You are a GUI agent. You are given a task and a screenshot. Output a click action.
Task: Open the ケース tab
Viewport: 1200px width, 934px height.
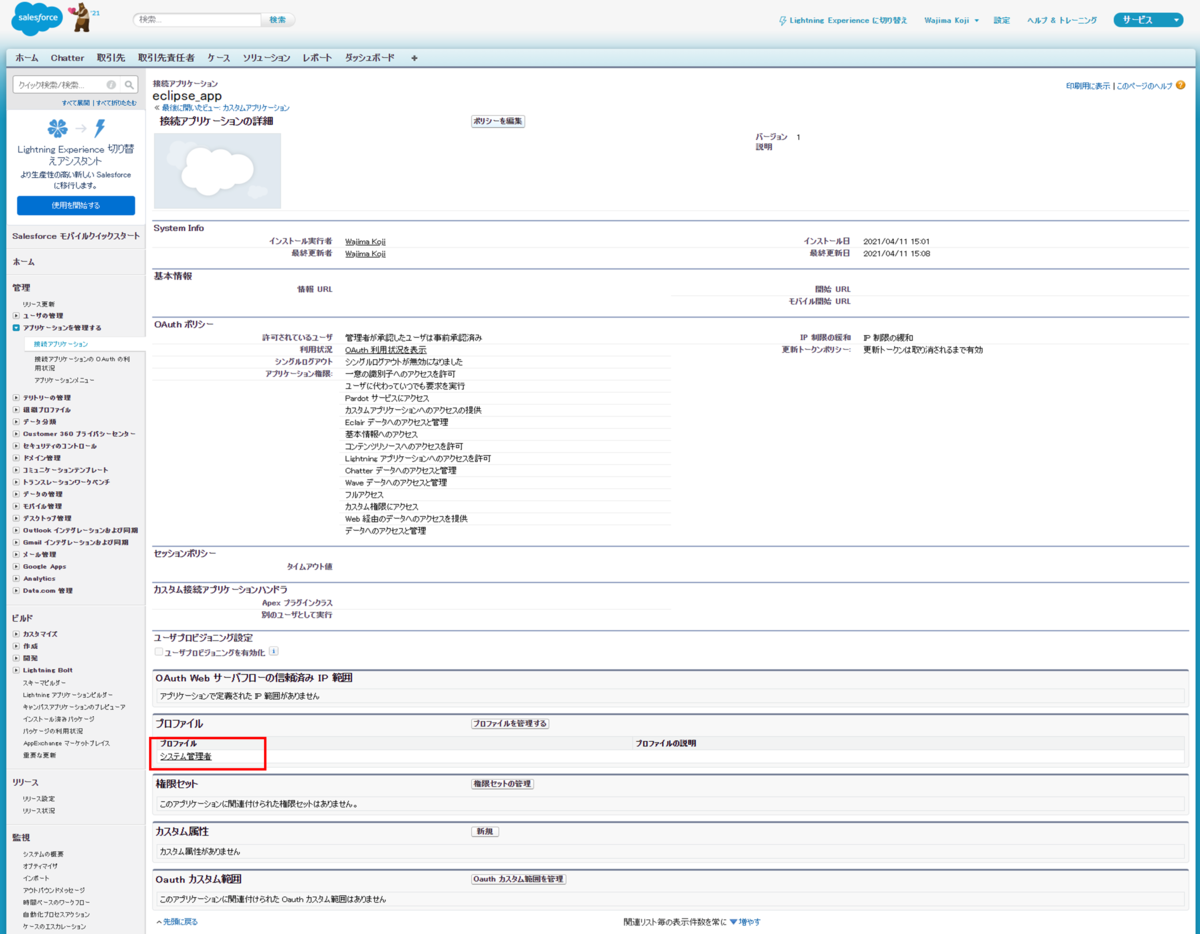pyautogui.click(x=219, y=58)
